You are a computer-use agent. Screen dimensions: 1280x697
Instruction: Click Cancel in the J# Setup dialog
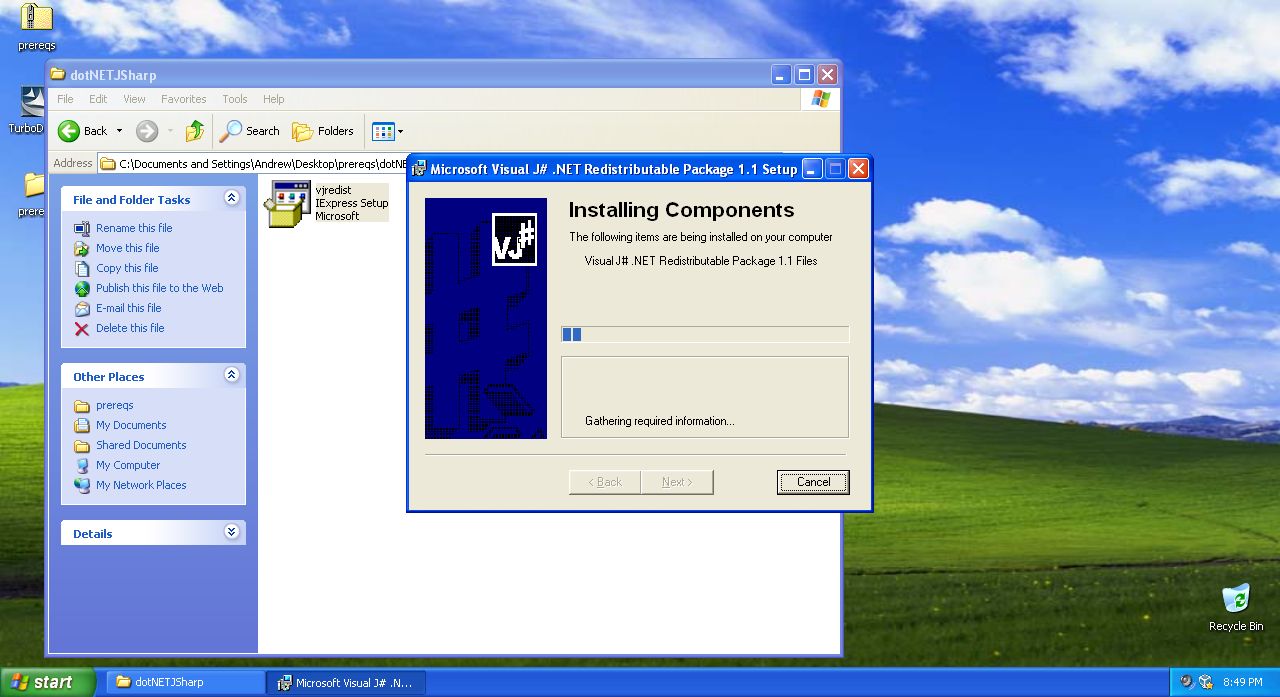tap(813, 482)
